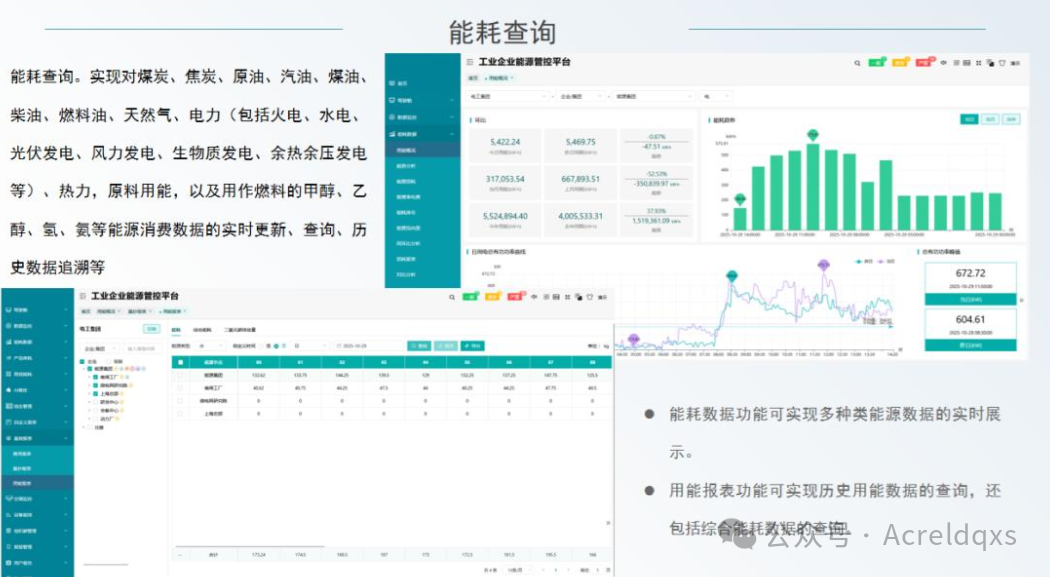Open green alarm badge in lower report header
The height and width of the screenshot is (577, 1050).
(471, 297)
